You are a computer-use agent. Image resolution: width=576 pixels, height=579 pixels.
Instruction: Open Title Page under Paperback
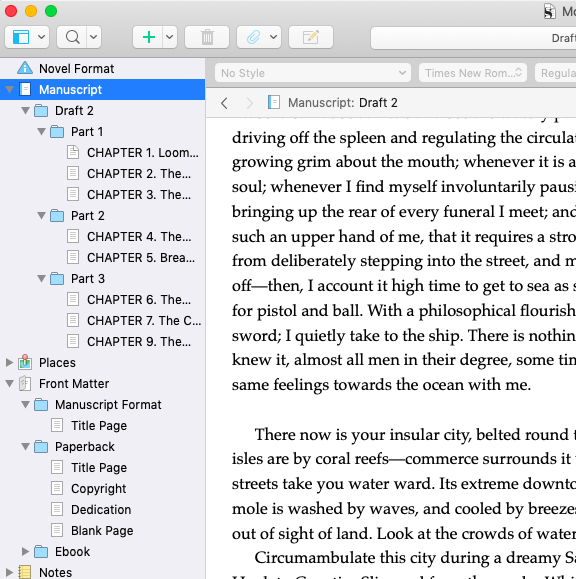99,468
